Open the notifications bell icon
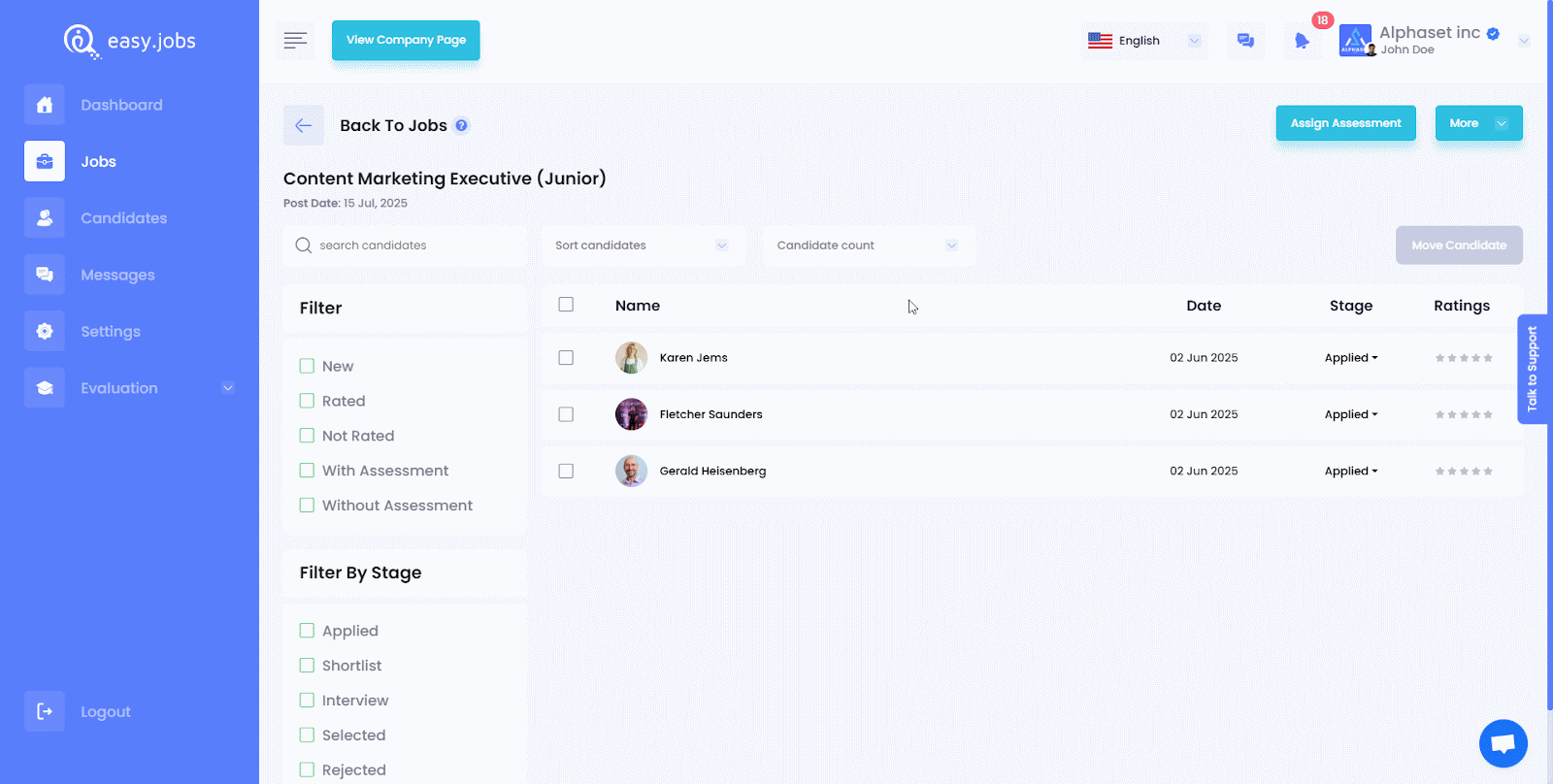 tap(1302, 41)
